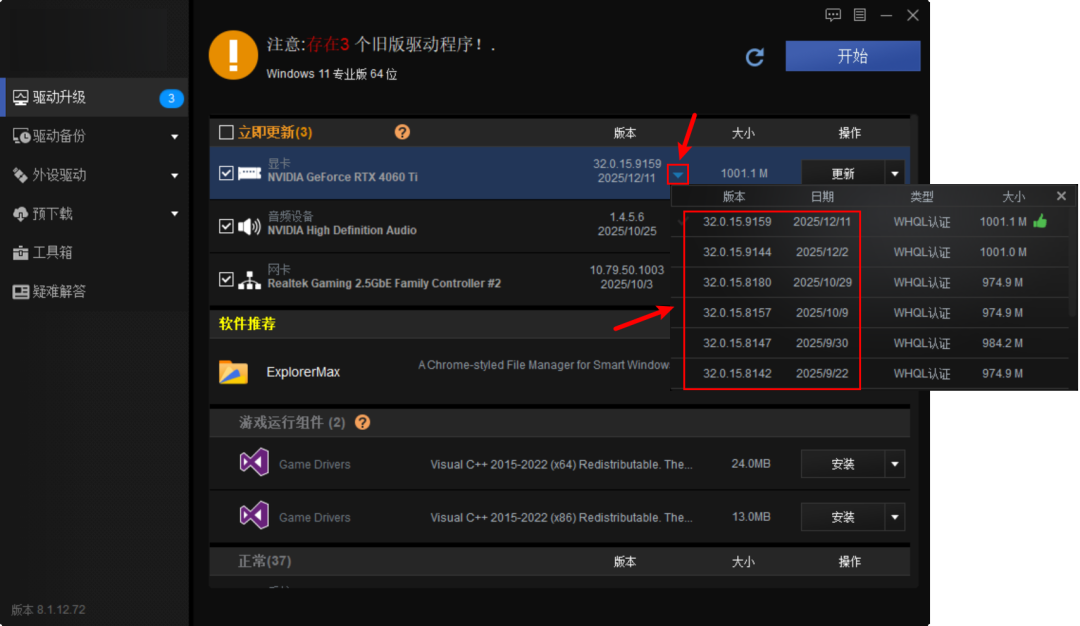Image resolution: width=1080 pixels, height=626 pixels.
Task: Click the ExplorerMax folder icon
Action: [x=233, y=372]
